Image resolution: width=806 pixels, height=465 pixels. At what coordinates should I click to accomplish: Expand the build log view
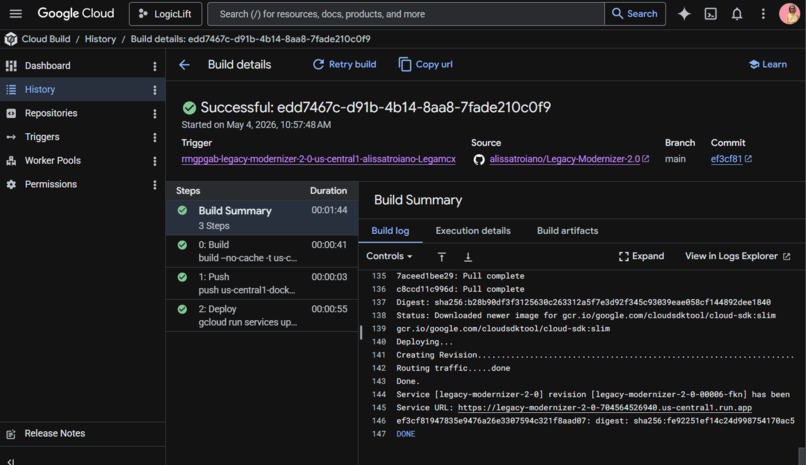pyautogui.click(x=641, y=256)
